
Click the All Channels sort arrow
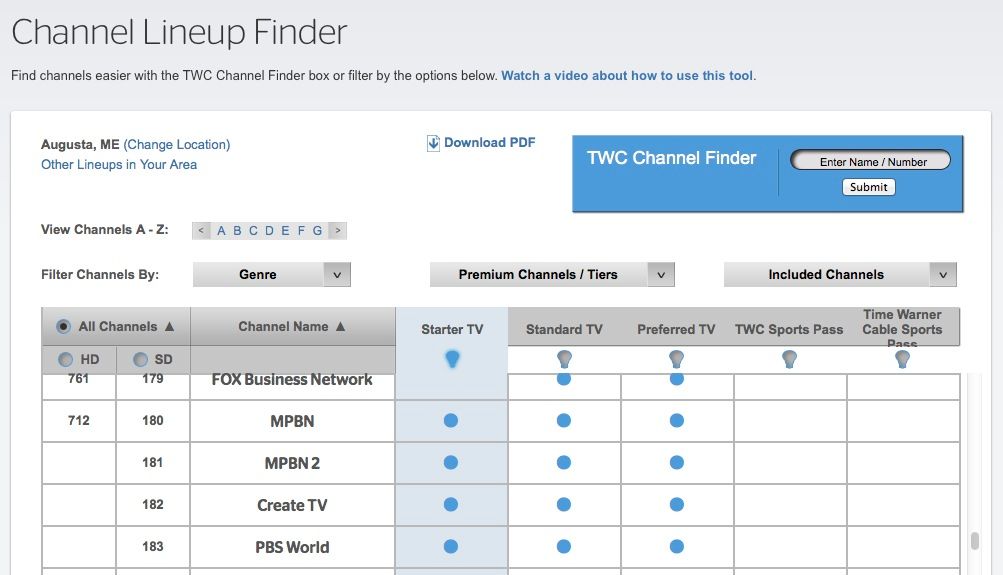[170, 326]
